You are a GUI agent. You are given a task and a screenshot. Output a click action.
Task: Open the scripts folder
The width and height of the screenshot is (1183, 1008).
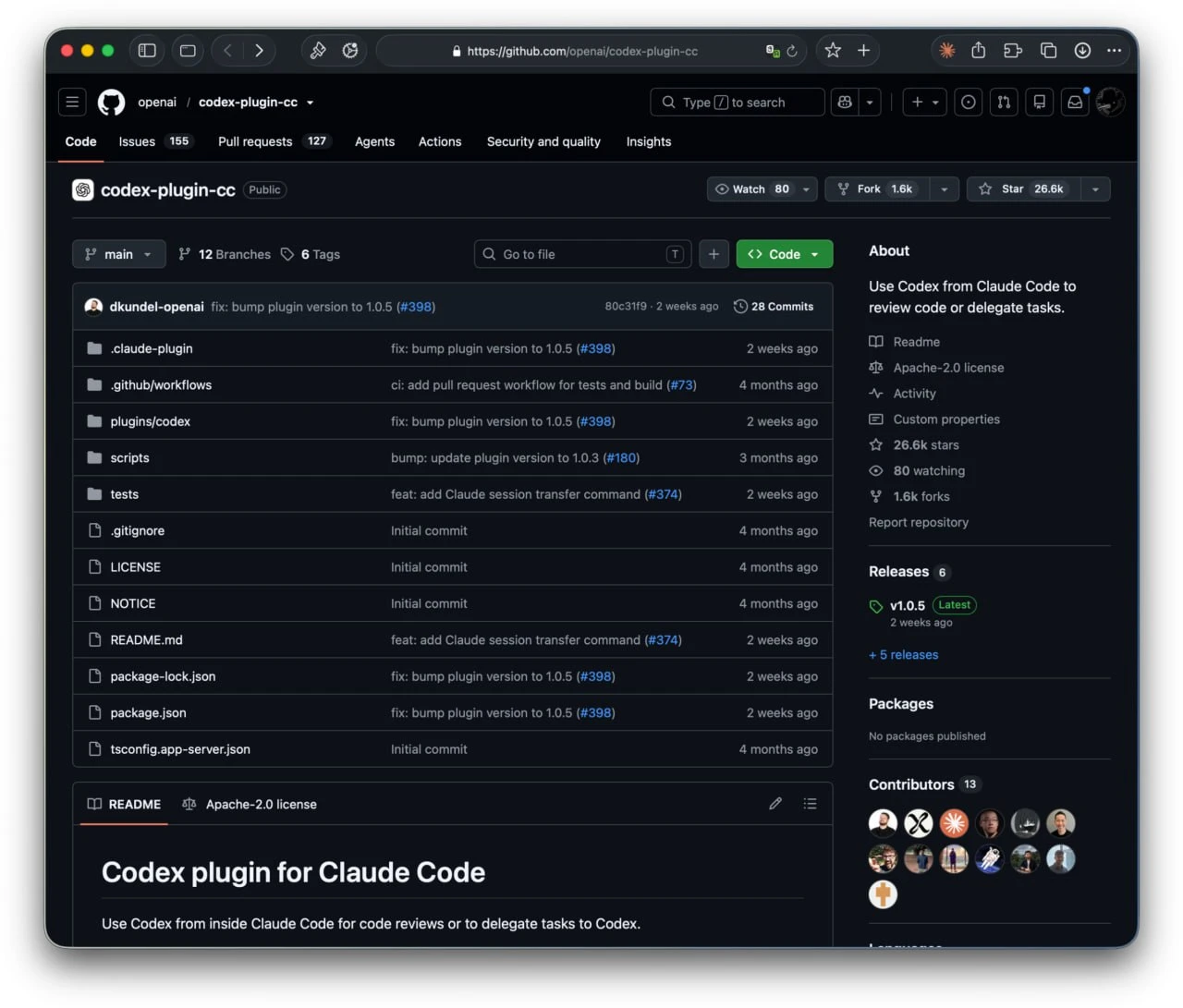pyautogui.click(x=129, y=457)
